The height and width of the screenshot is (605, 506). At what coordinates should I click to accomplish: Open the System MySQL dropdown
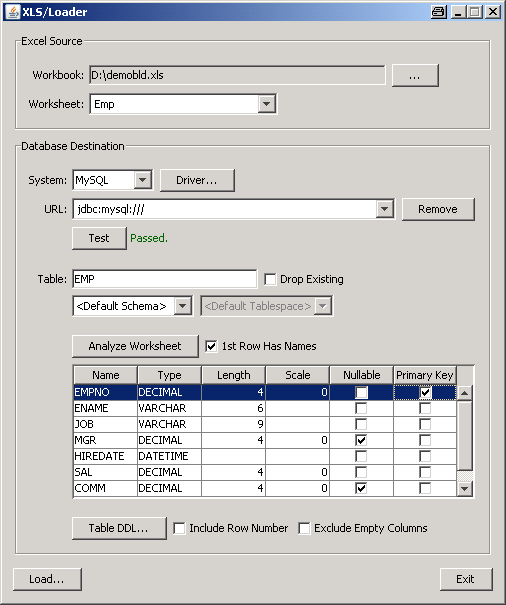pos(142,180)
